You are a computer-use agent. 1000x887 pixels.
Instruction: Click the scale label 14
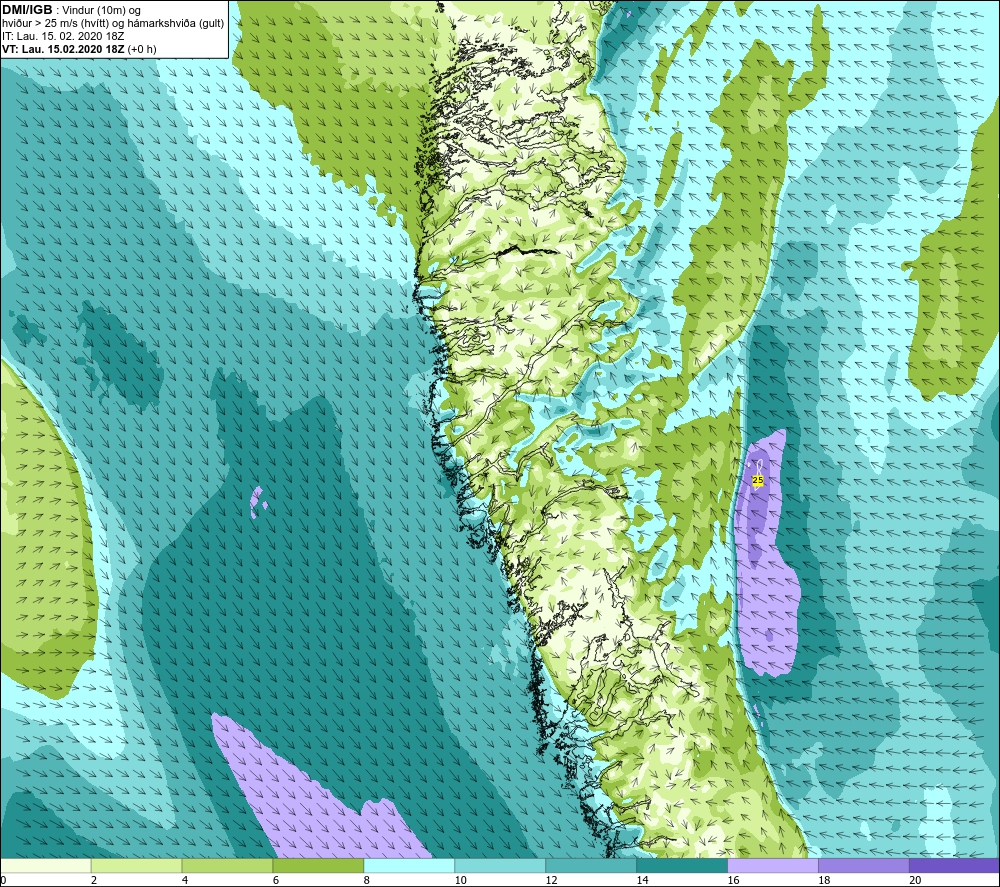(x=642, y=880)
